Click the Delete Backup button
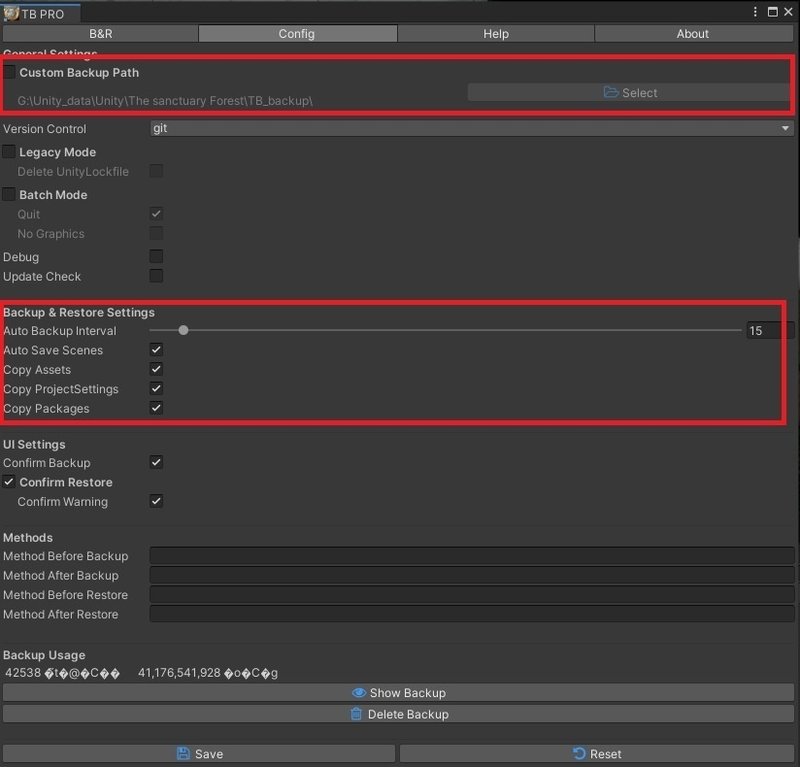800x767 pixels. click(x=398, y=714)
